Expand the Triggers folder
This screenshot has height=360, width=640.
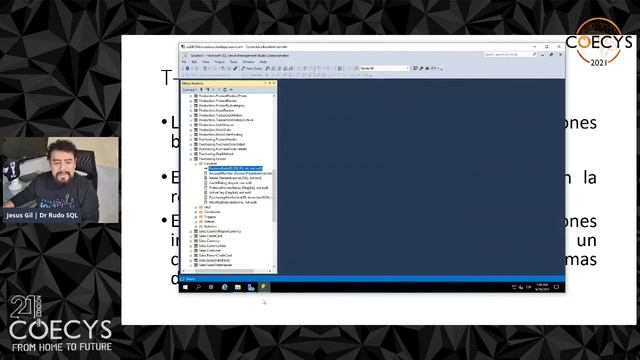[196, 217]
